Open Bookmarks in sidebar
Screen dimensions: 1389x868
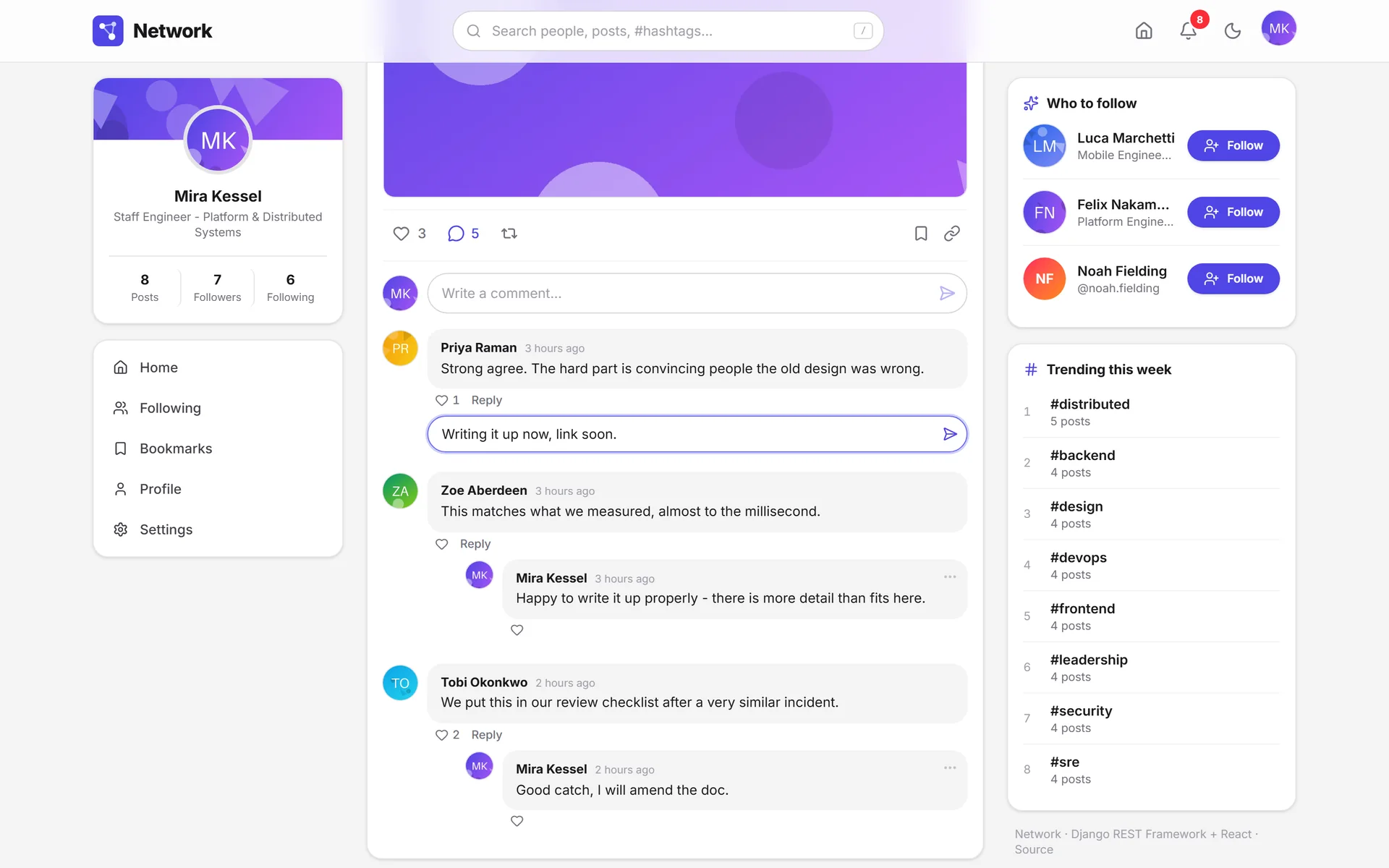(x=218, y=448)
